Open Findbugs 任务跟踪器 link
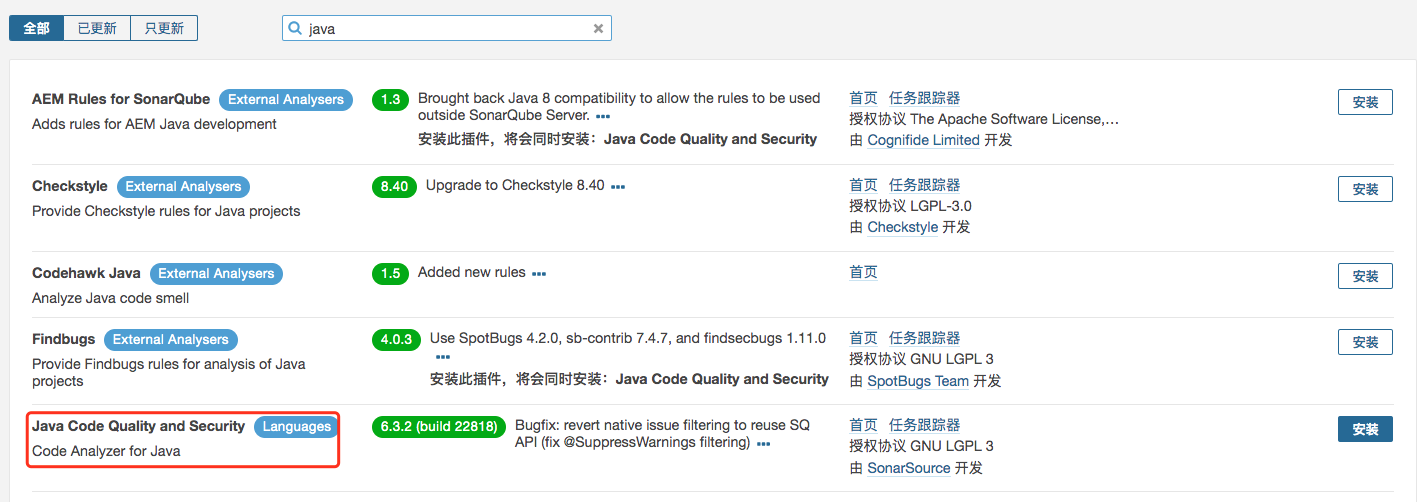This screenshot has height=502, width=1417. (x=924, y=338)
